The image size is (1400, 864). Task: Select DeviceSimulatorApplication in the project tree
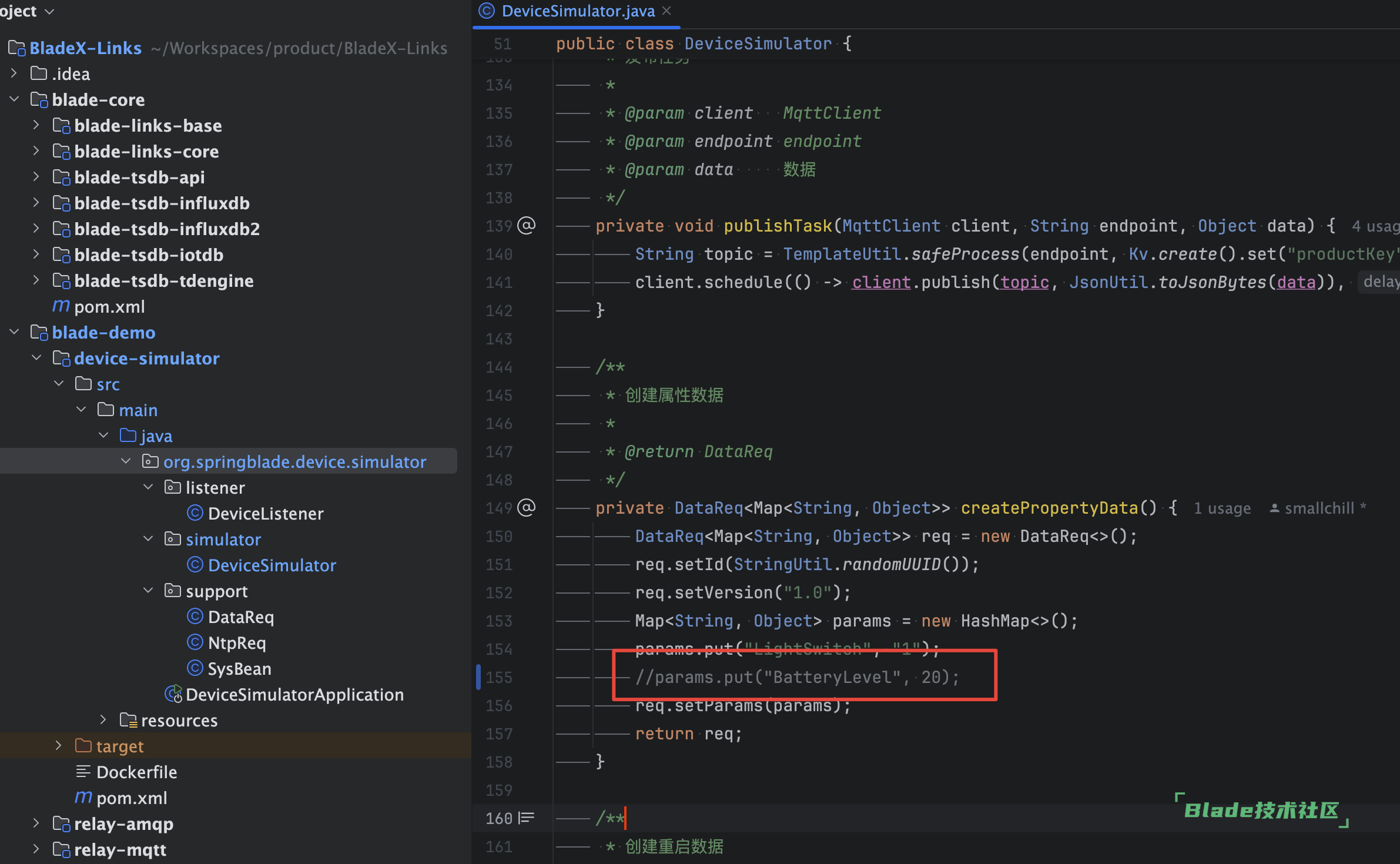coord(294,695)
